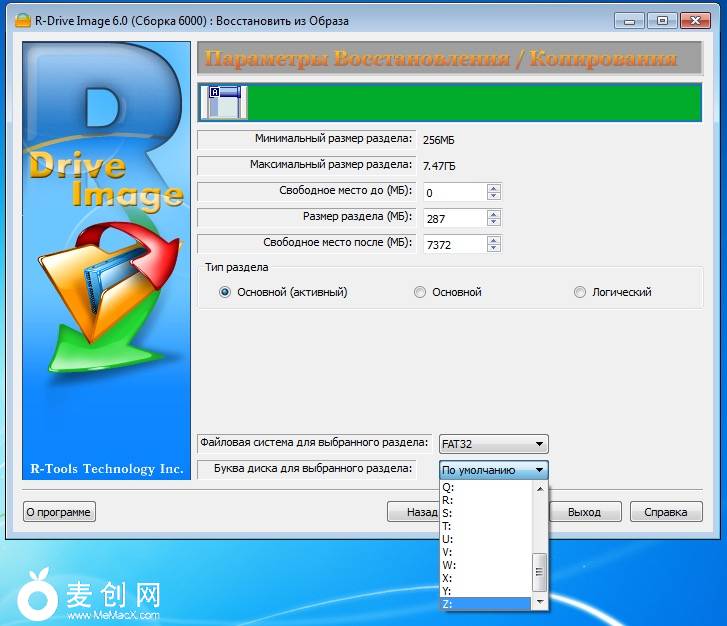The image size is (727, 626).
Task: Collapse the drive letter По умолчанию dropdown
Action: (x=540, y=469)
